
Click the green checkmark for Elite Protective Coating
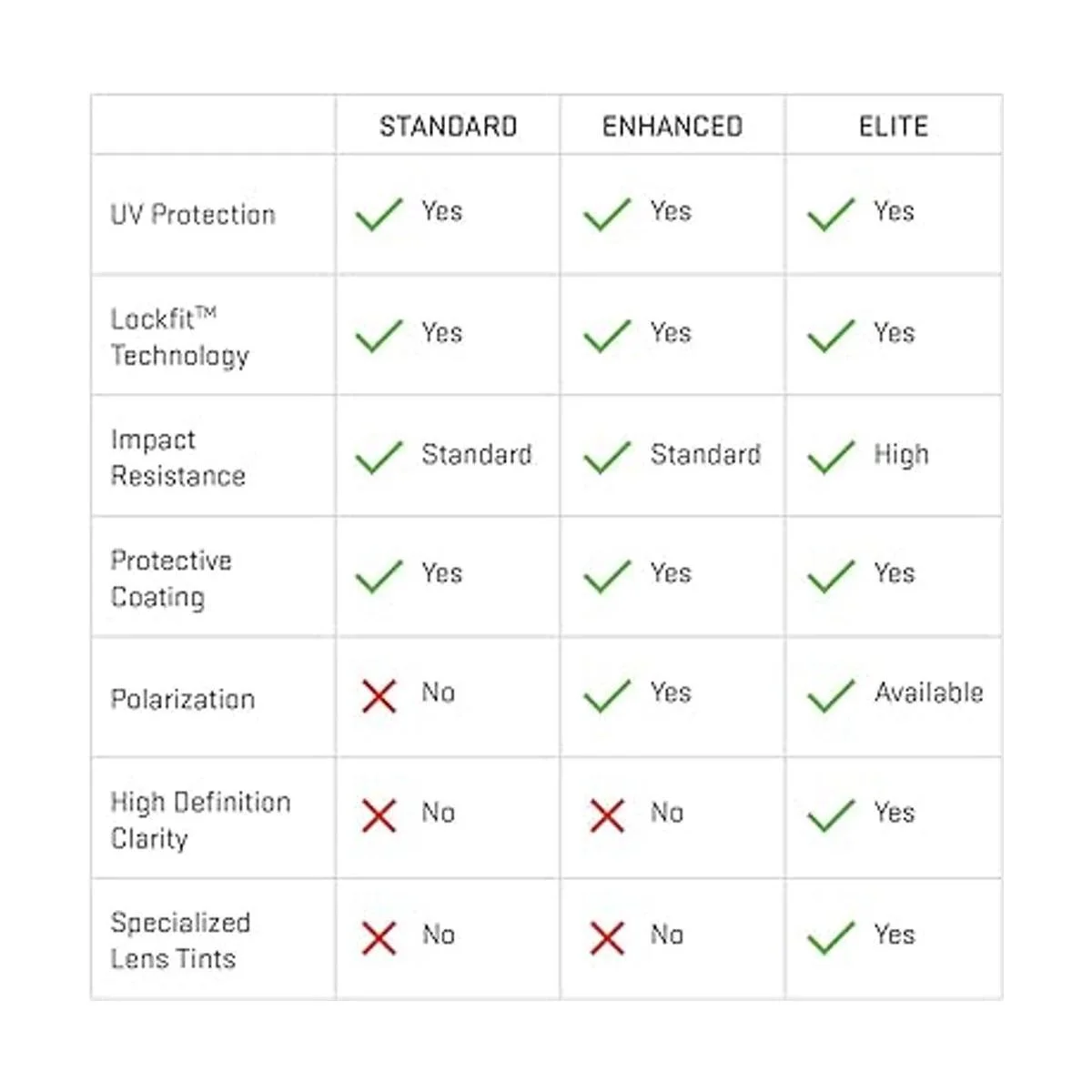coord(831,576)
